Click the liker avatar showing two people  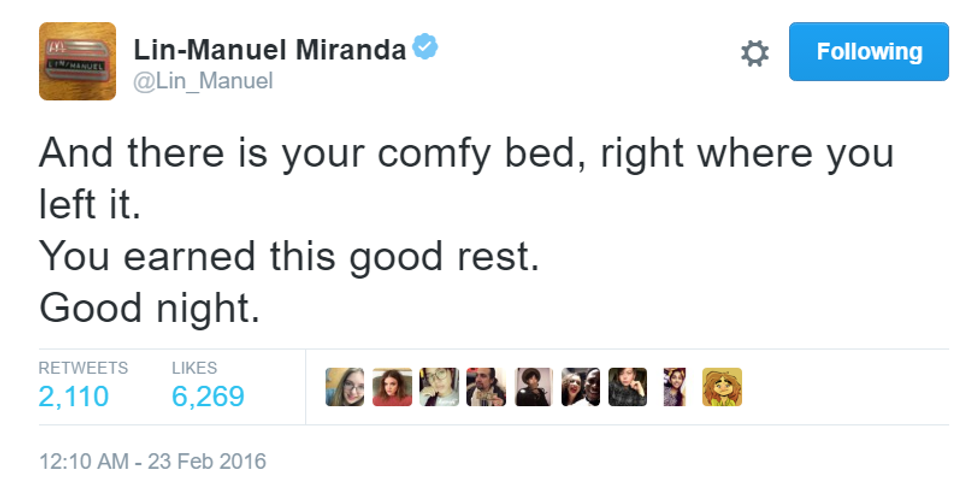(580, 387)
